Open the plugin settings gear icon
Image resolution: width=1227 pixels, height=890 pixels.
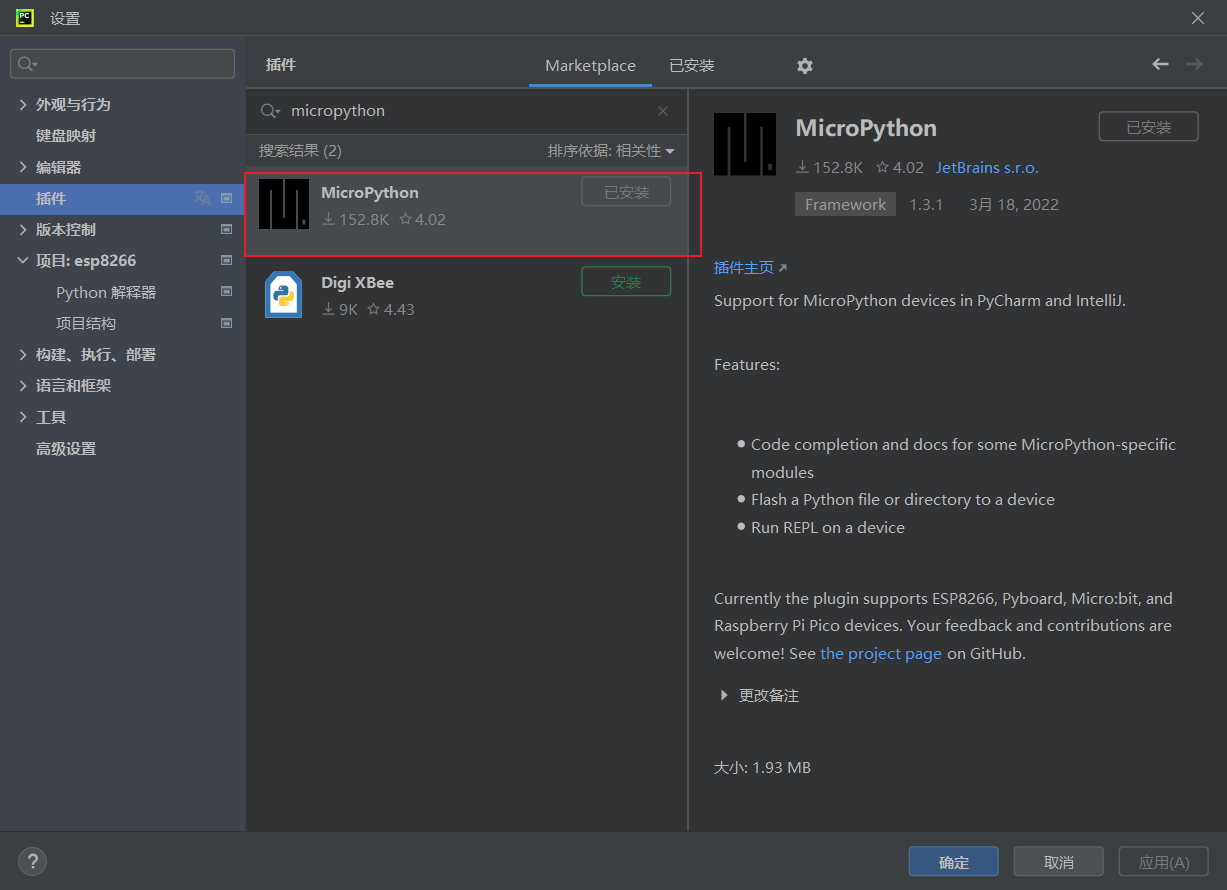[805, 66]
